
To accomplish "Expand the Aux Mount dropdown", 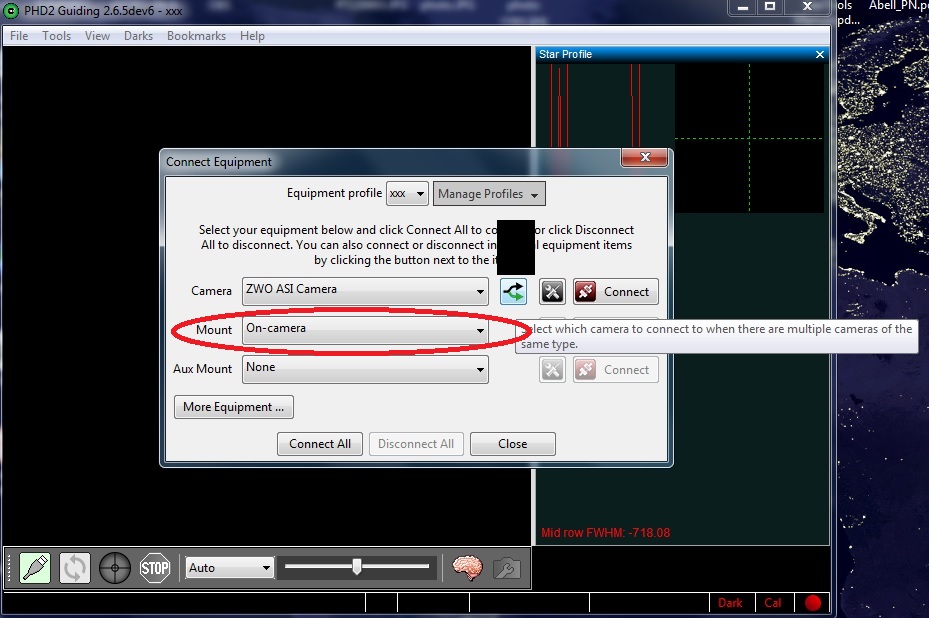I will click(x=365, y=369).
